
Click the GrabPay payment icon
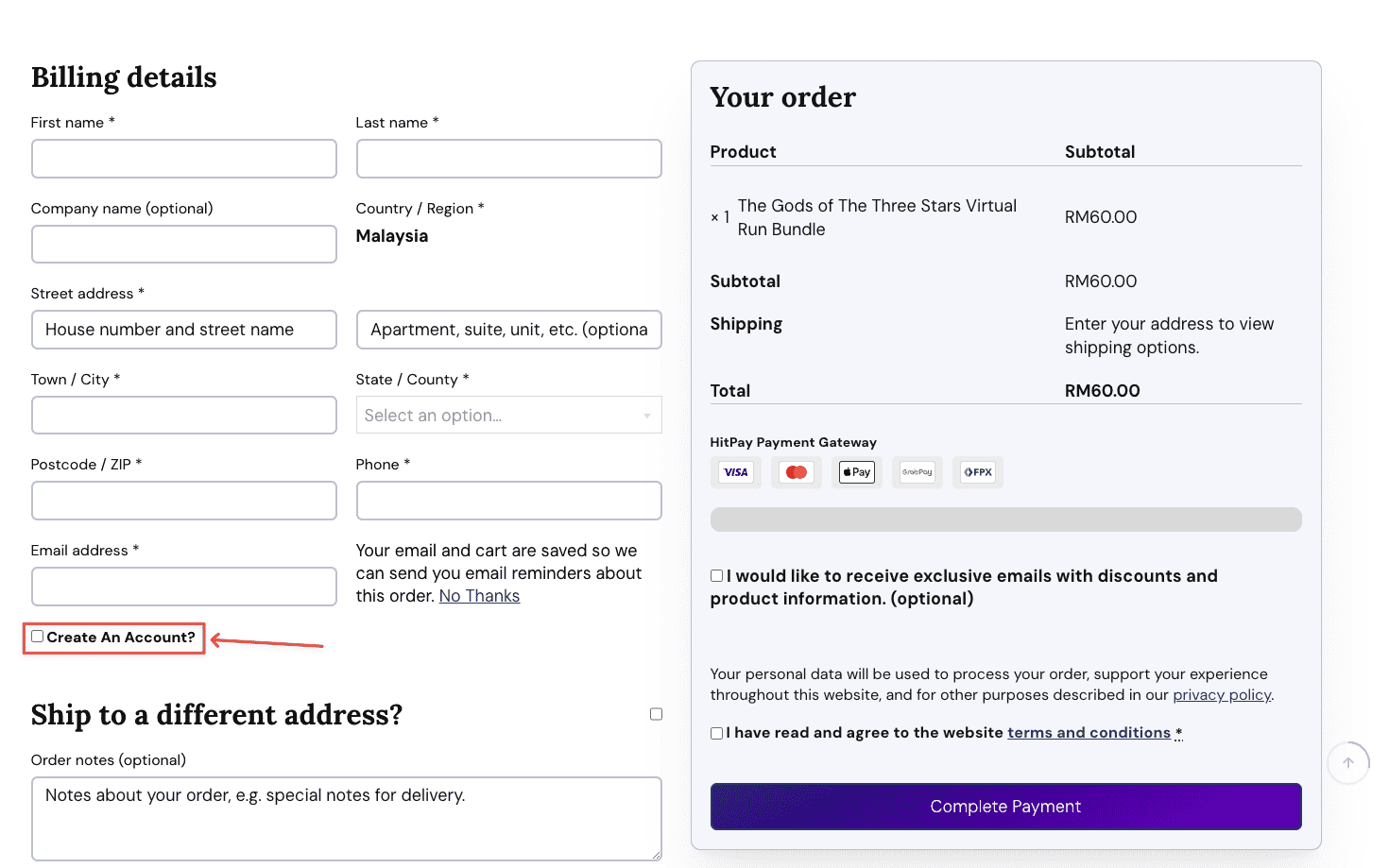pyautogui.click(x=917, y=472)
